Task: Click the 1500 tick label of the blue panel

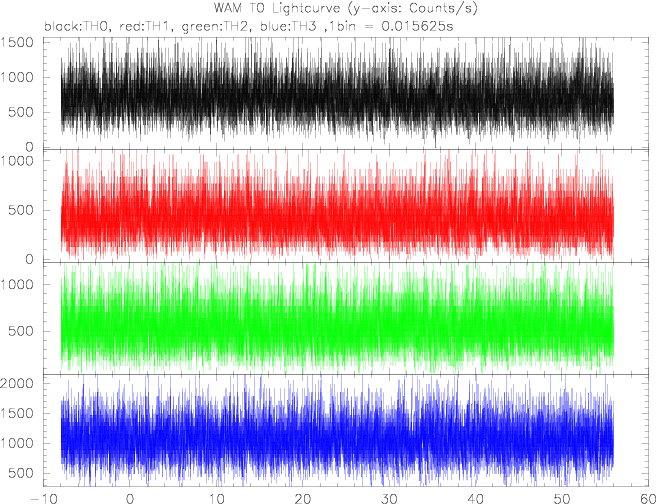Action: tap(17, 414)
